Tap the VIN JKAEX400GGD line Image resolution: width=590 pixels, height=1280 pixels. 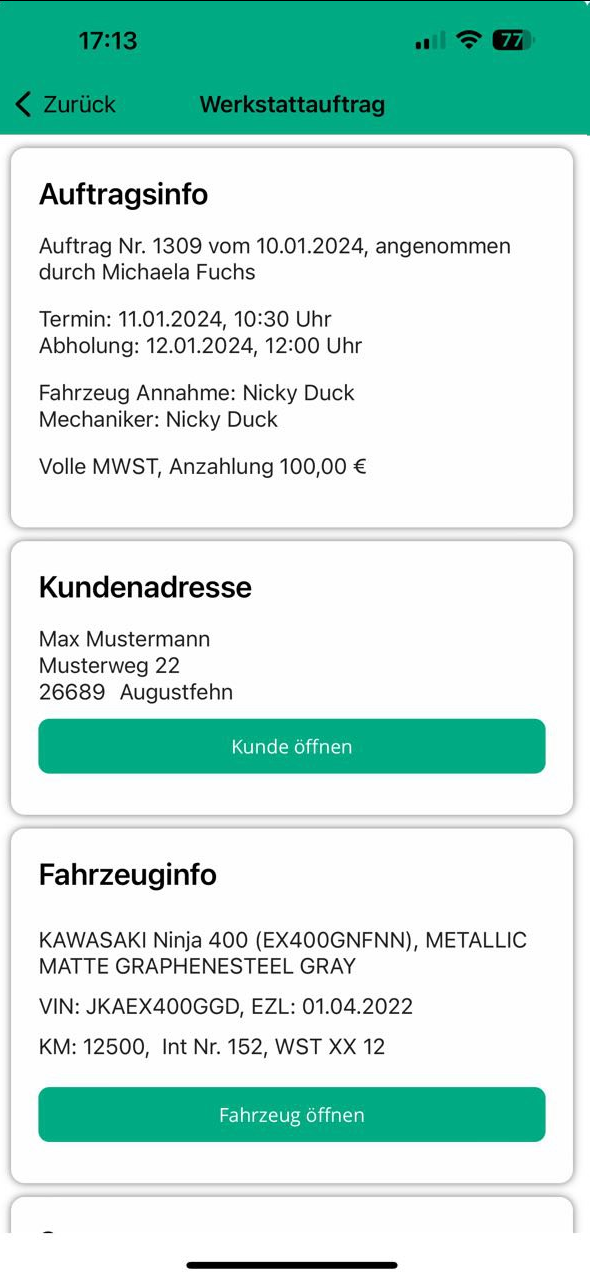(226, 1006)
